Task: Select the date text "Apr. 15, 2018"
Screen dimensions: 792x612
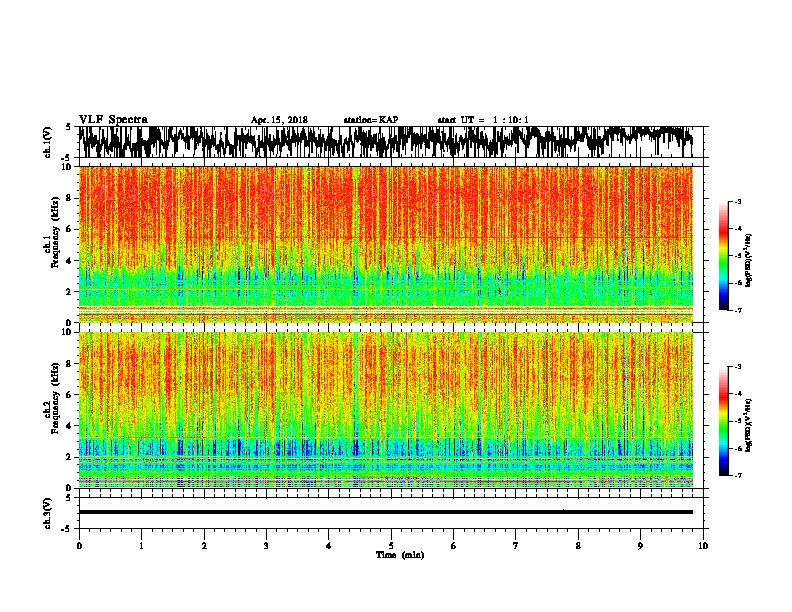Action: (279, 120)
